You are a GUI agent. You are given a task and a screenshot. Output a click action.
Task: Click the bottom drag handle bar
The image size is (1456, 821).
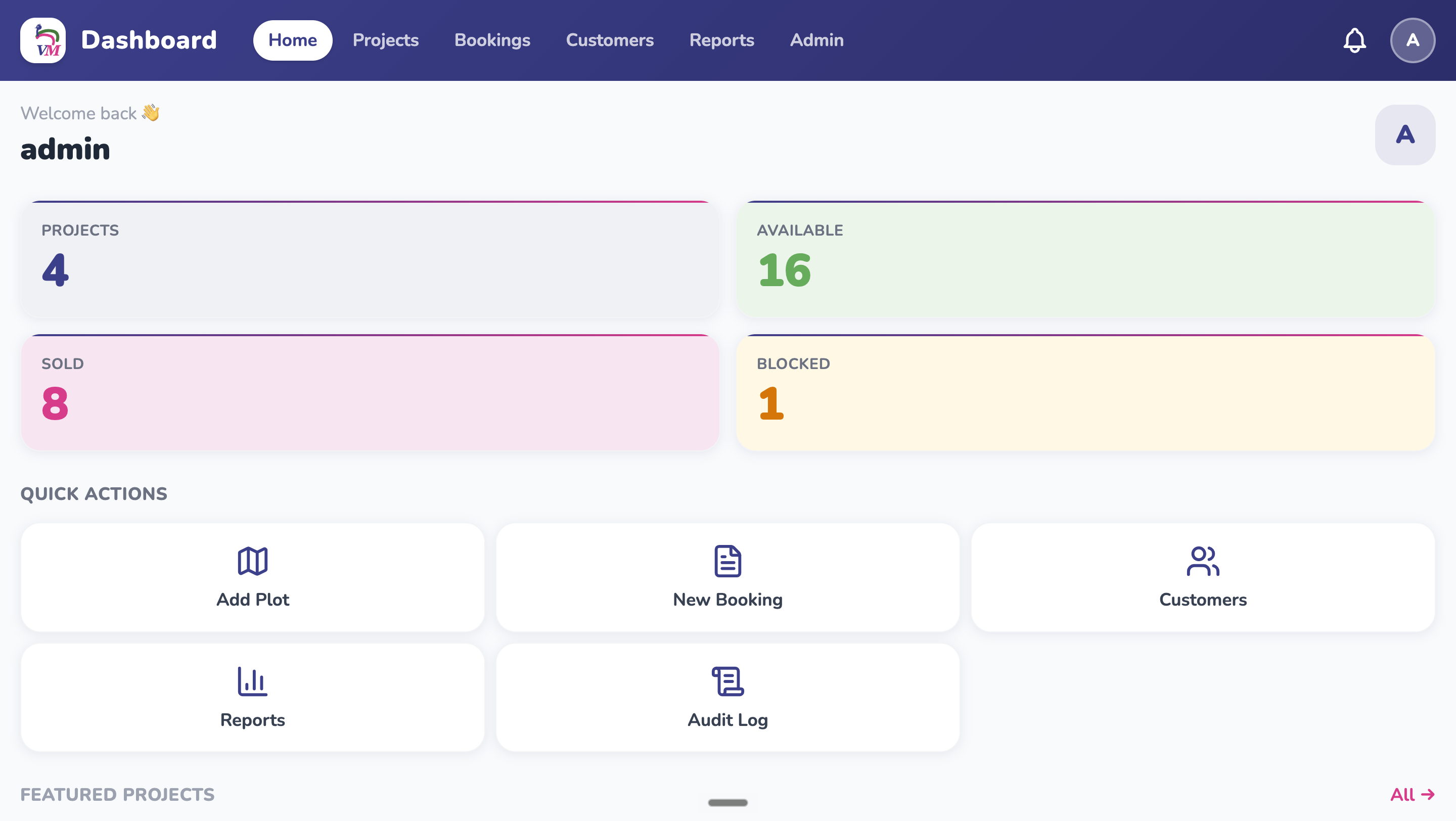(x=727, y=802)
